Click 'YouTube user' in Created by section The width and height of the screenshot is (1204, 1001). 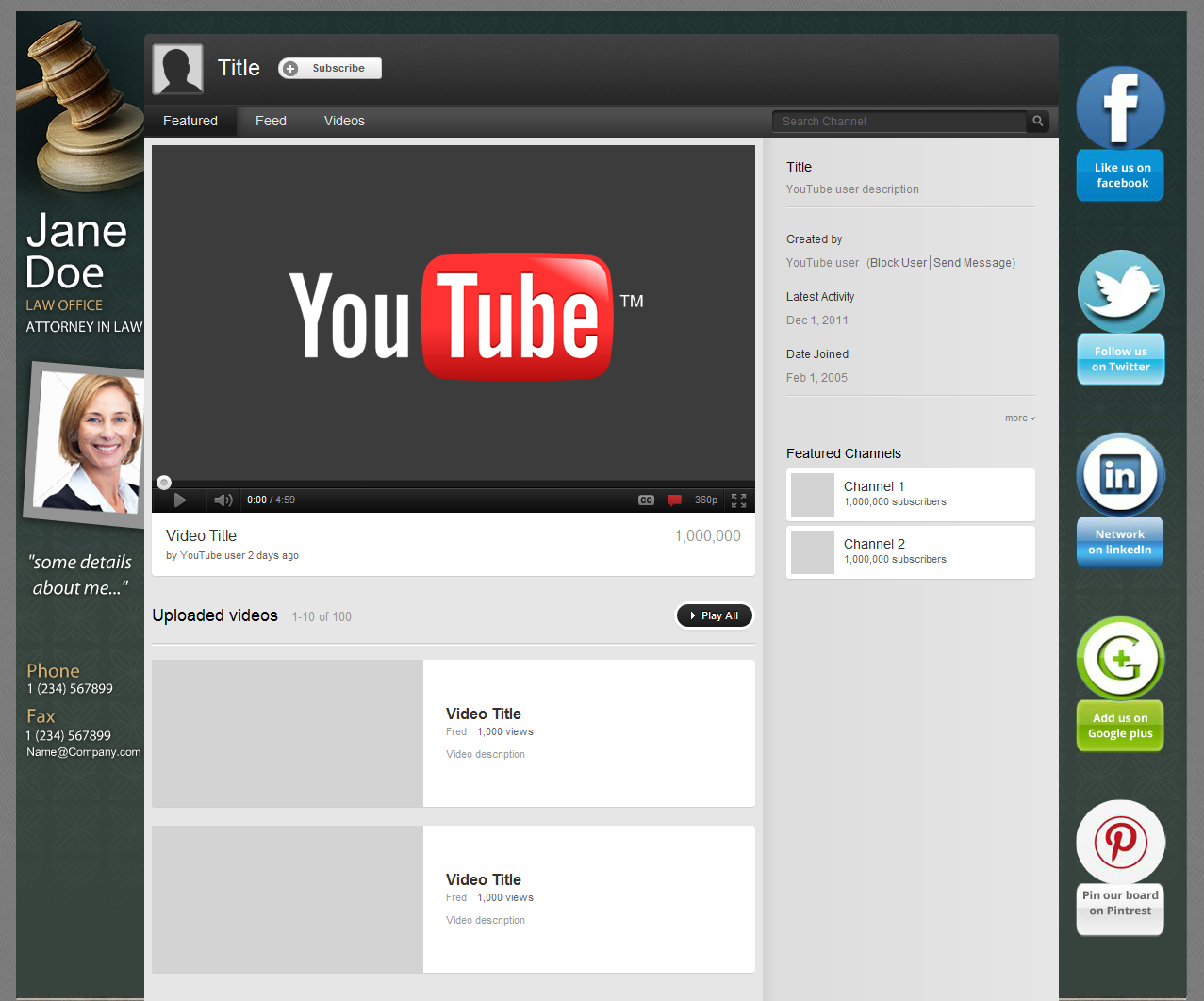point(823,263)
